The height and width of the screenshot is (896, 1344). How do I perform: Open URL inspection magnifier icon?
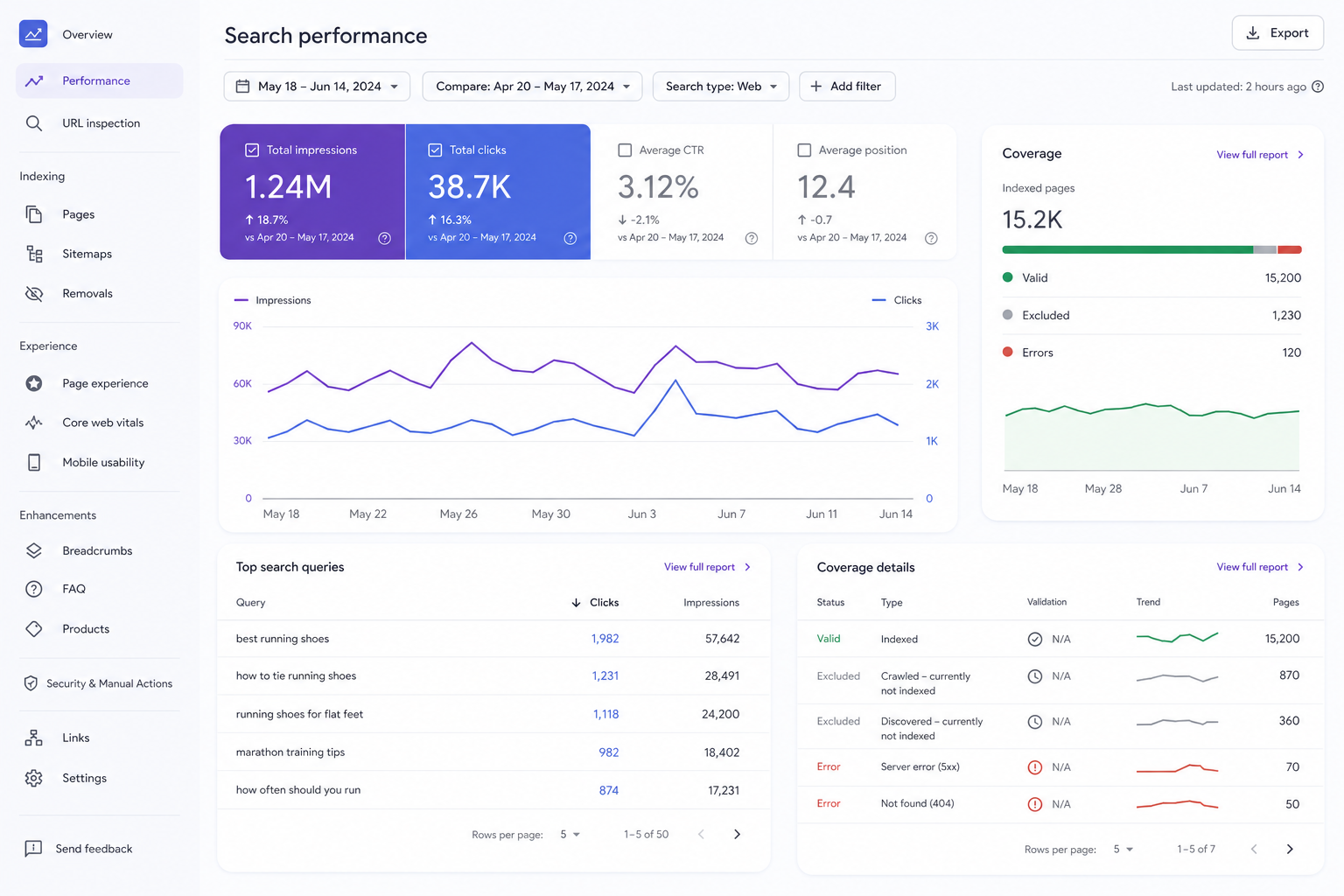[x=34, y=123]
